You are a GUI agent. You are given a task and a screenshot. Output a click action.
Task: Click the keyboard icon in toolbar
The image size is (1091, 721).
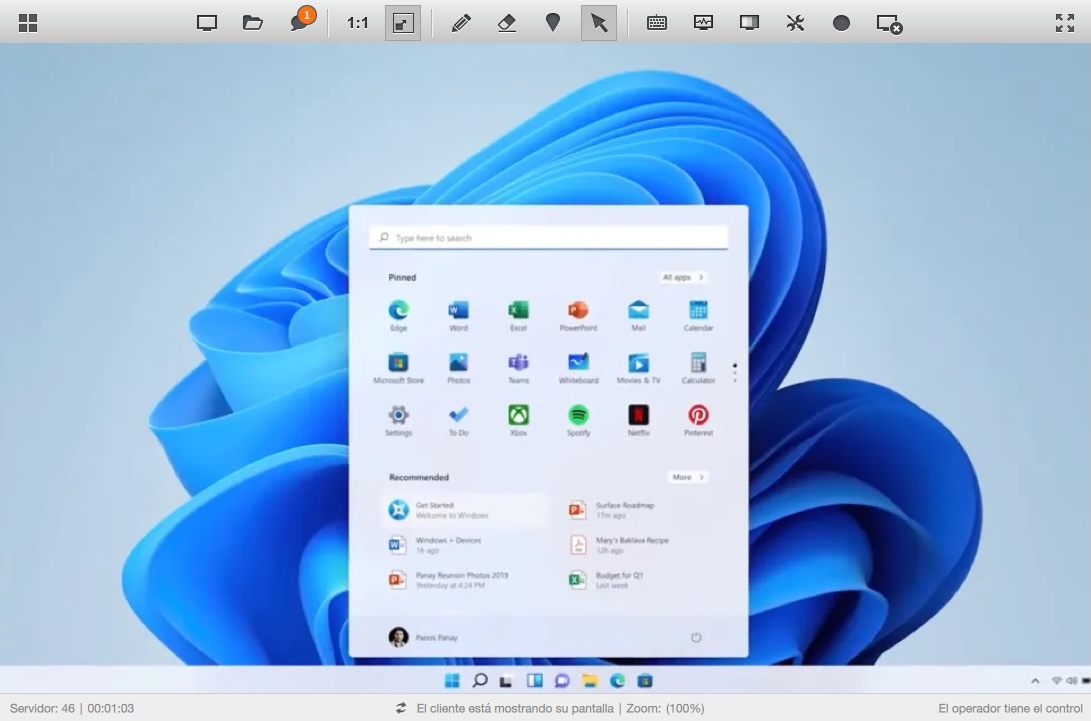(x=657, y=23)
